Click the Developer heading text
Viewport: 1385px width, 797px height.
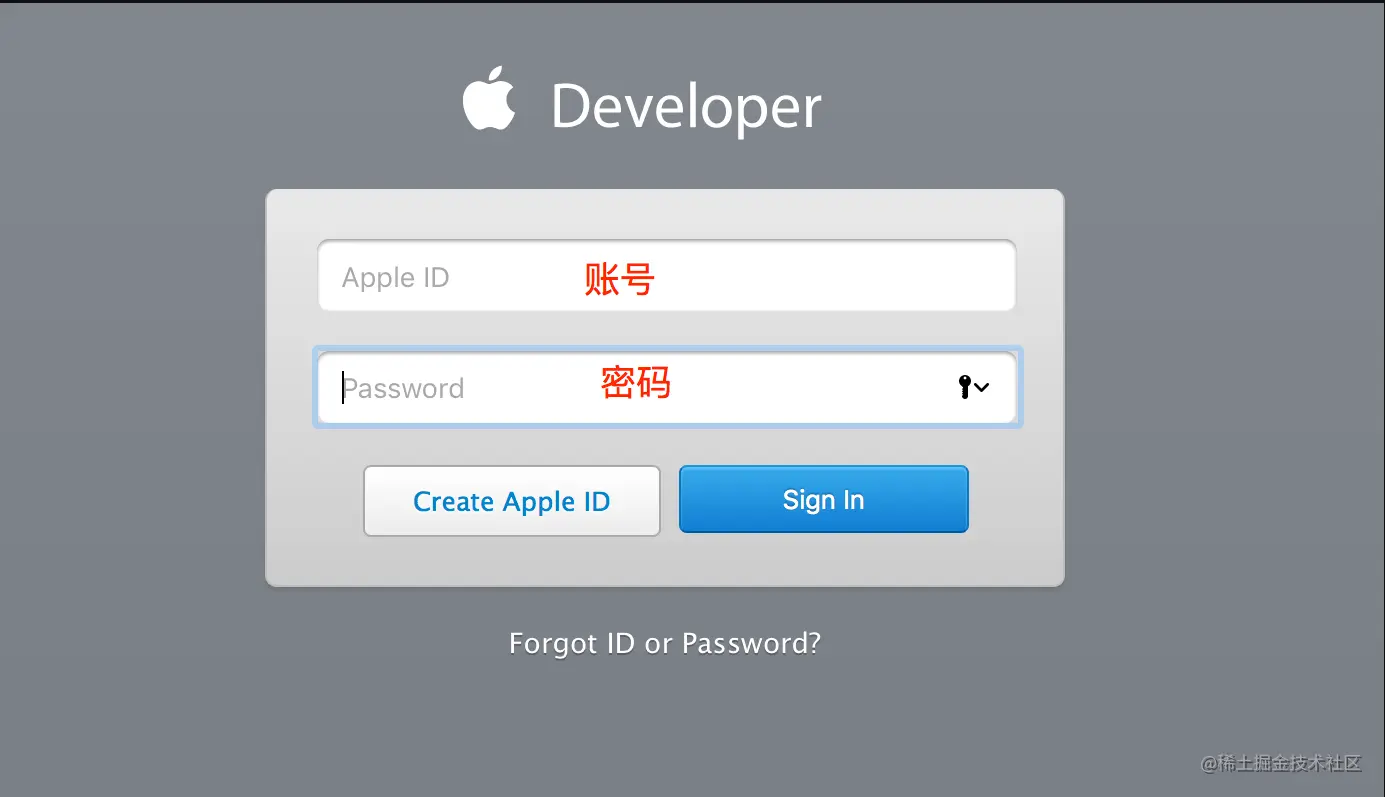[x=686, y=106]
